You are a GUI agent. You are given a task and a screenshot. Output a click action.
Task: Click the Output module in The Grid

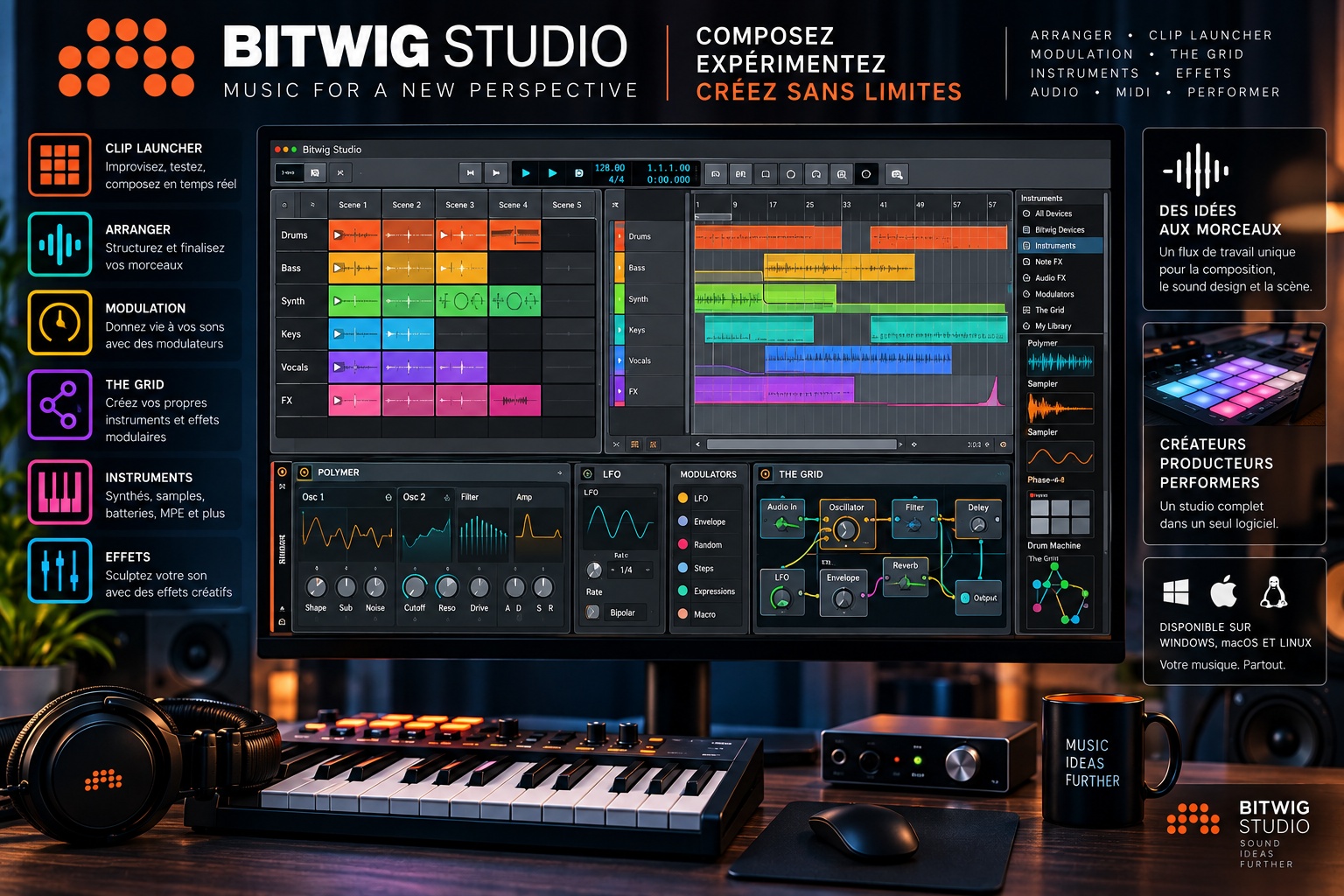pos(979,598)
